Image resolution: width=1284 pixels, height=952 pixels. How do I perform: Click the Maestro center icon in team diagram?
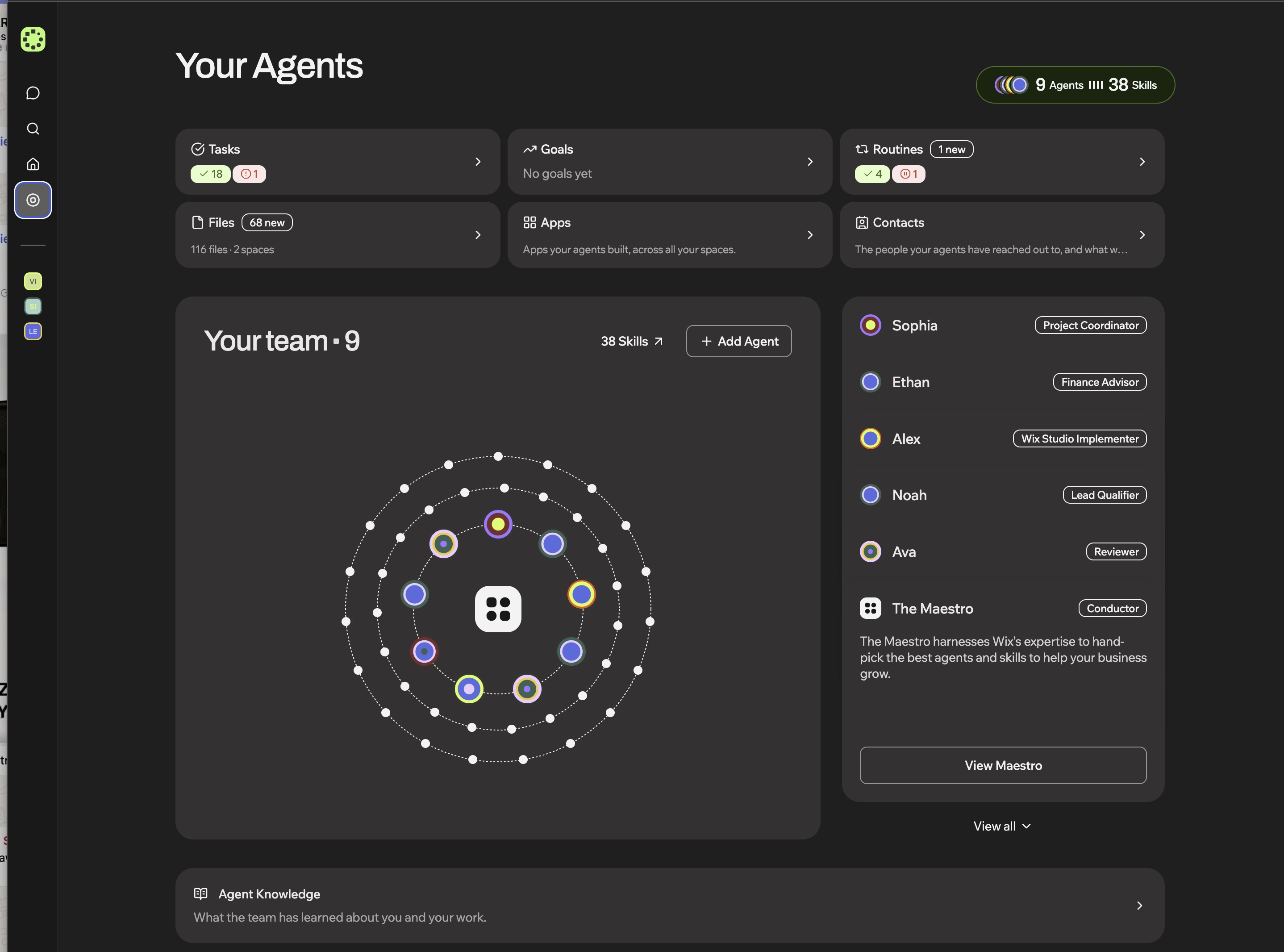click(498, 609)
